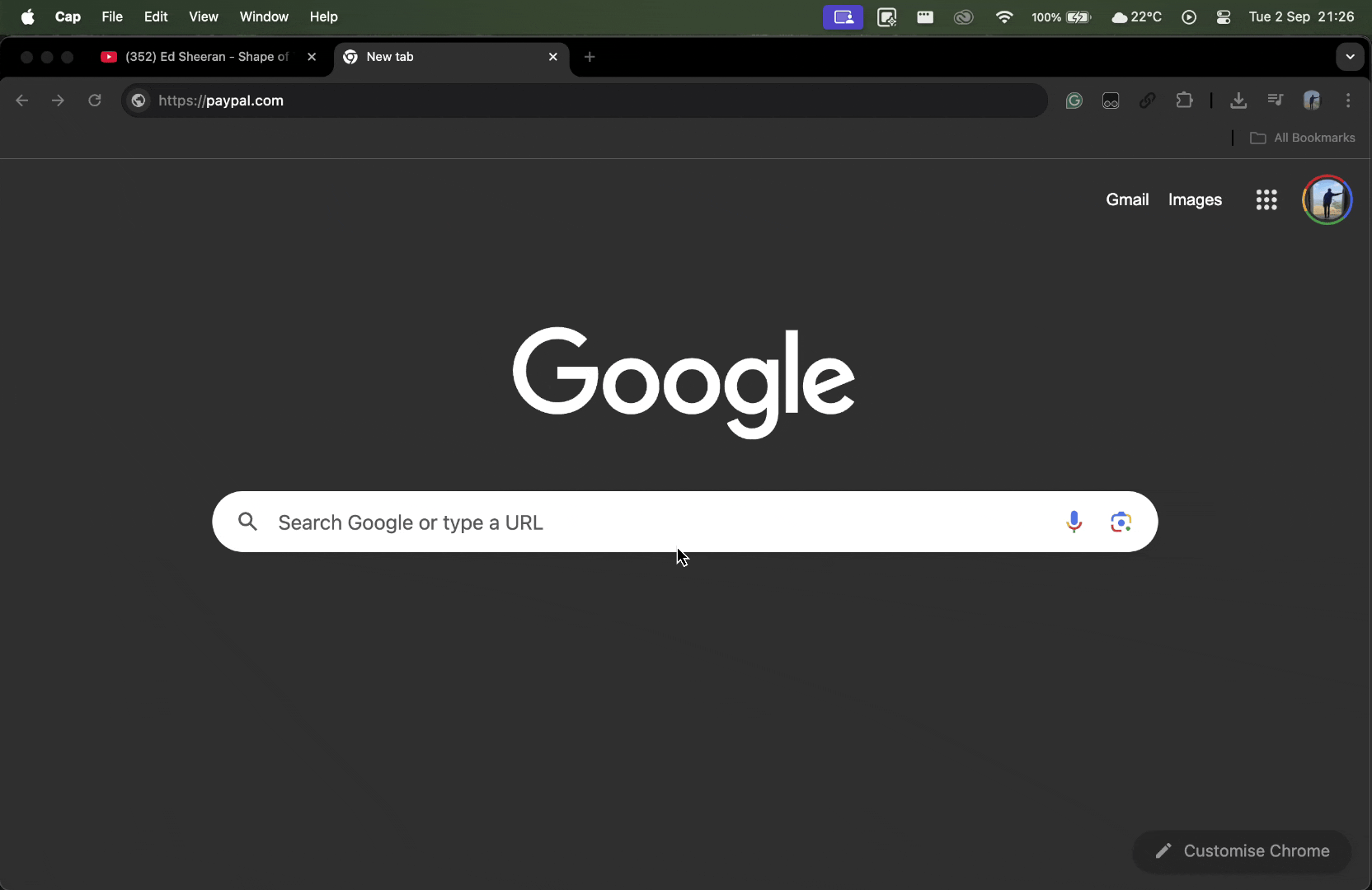Open the Edit menu
The width and height of the screenshot is (1372, 890).
tap(156, 16)
